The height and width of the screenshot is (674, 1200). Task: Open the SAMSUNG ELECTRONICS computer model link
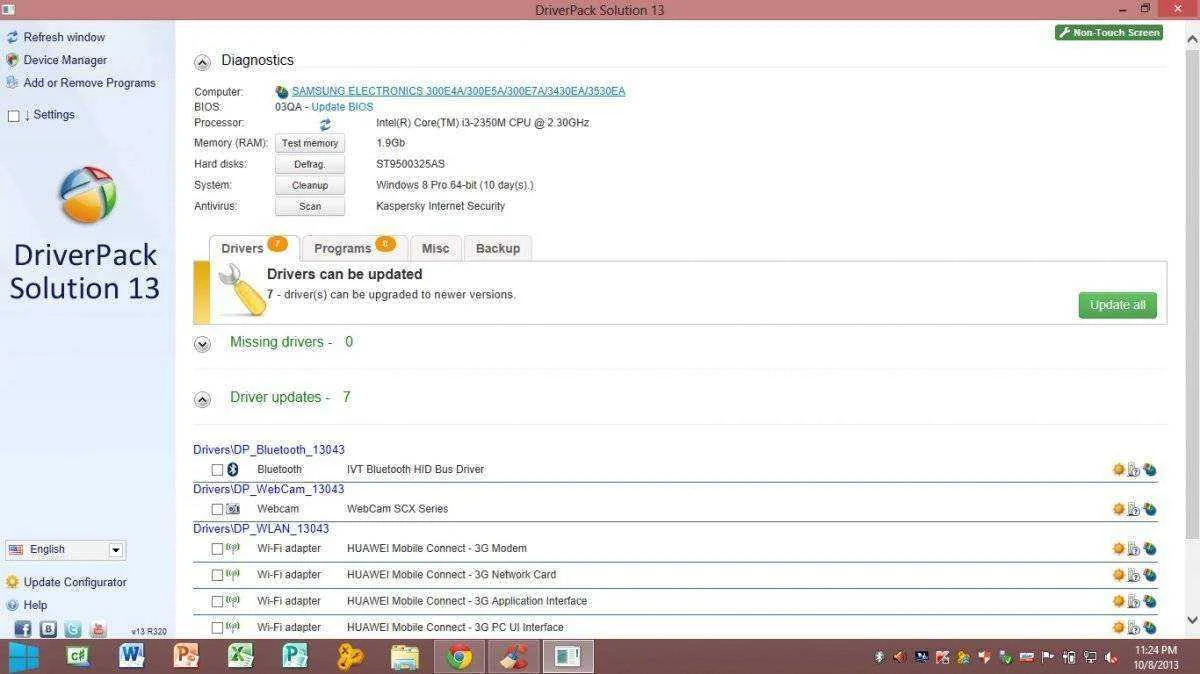pyautogui.click(x=458, y=91)
